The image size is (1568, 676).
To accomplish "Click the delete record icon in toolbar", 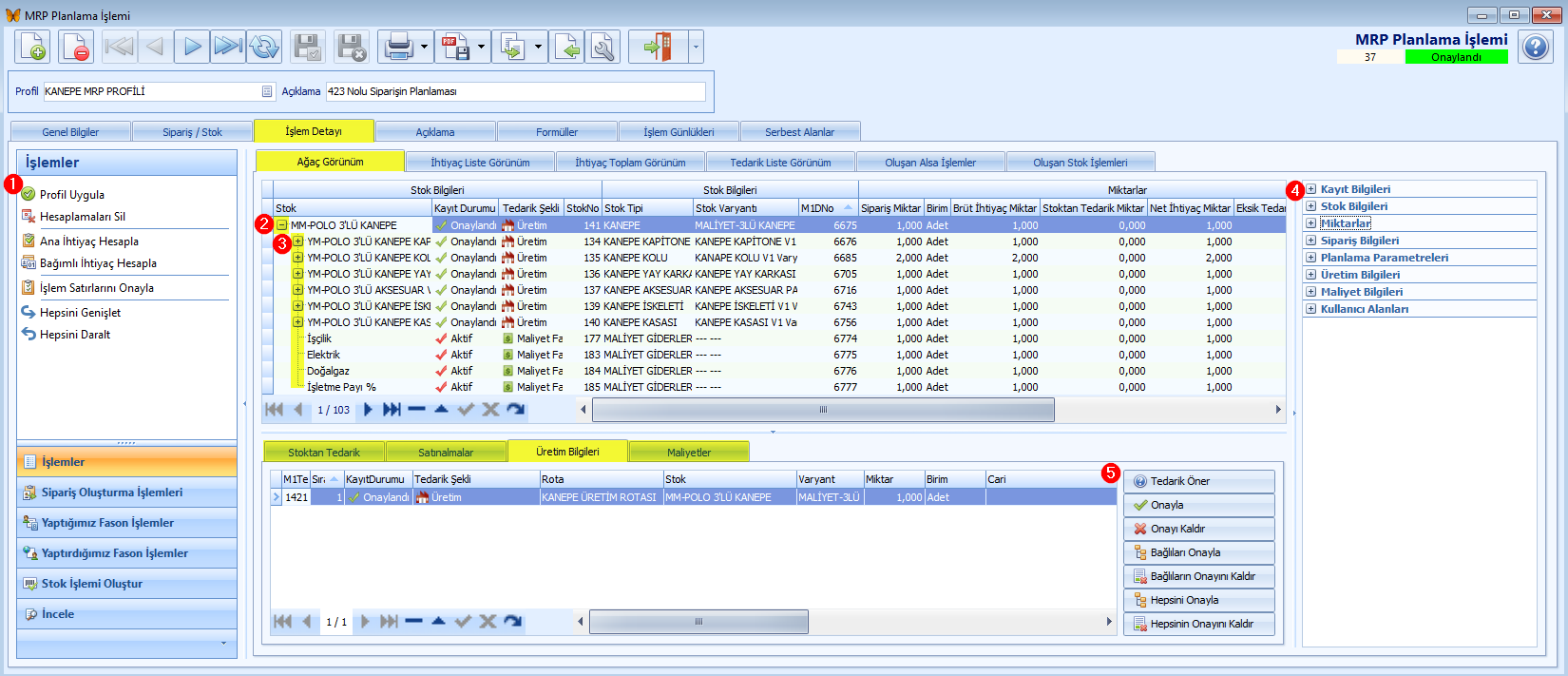I will coord(76,47).
